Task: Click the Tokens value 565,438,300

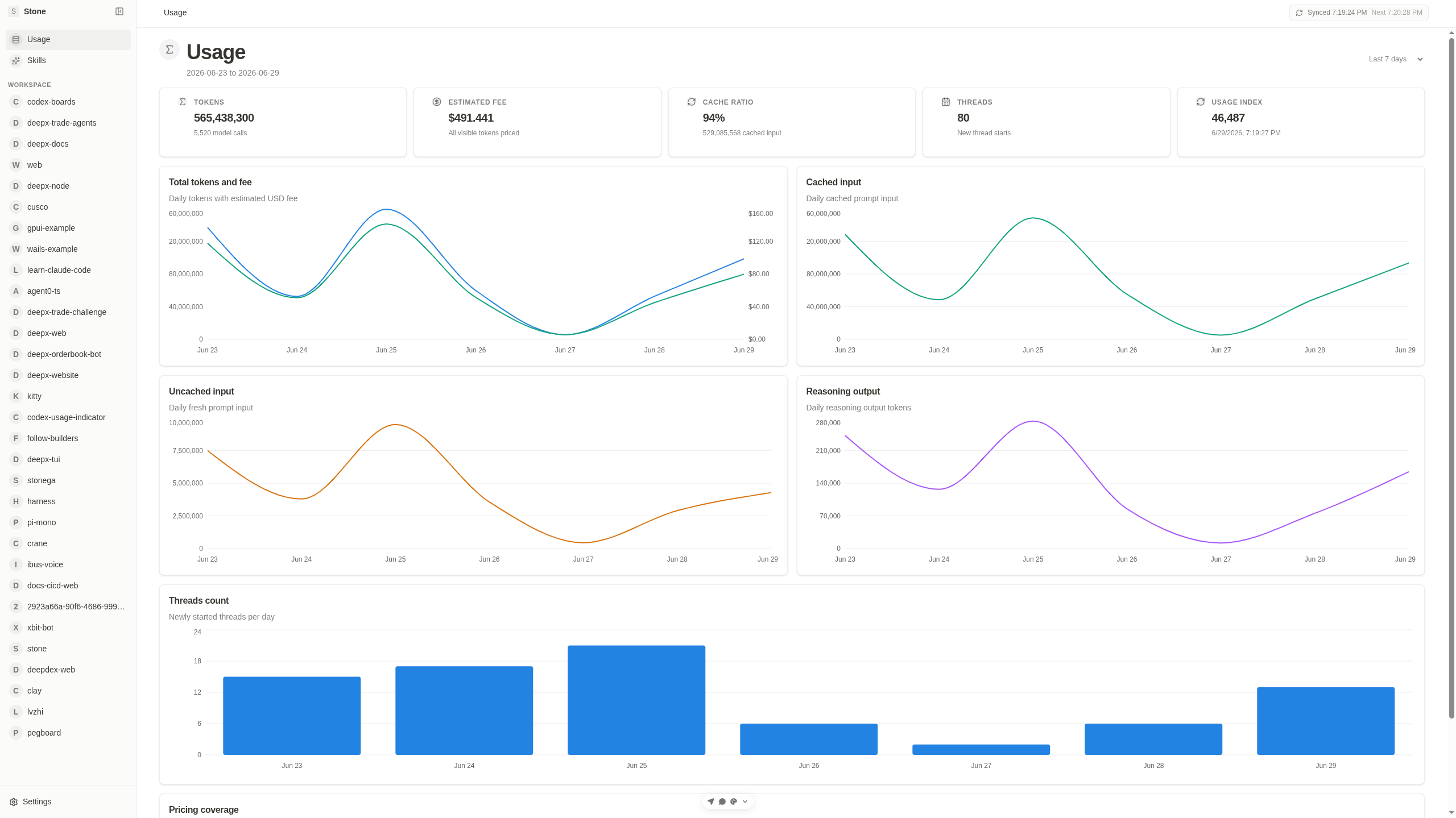Action: (224, 118)
